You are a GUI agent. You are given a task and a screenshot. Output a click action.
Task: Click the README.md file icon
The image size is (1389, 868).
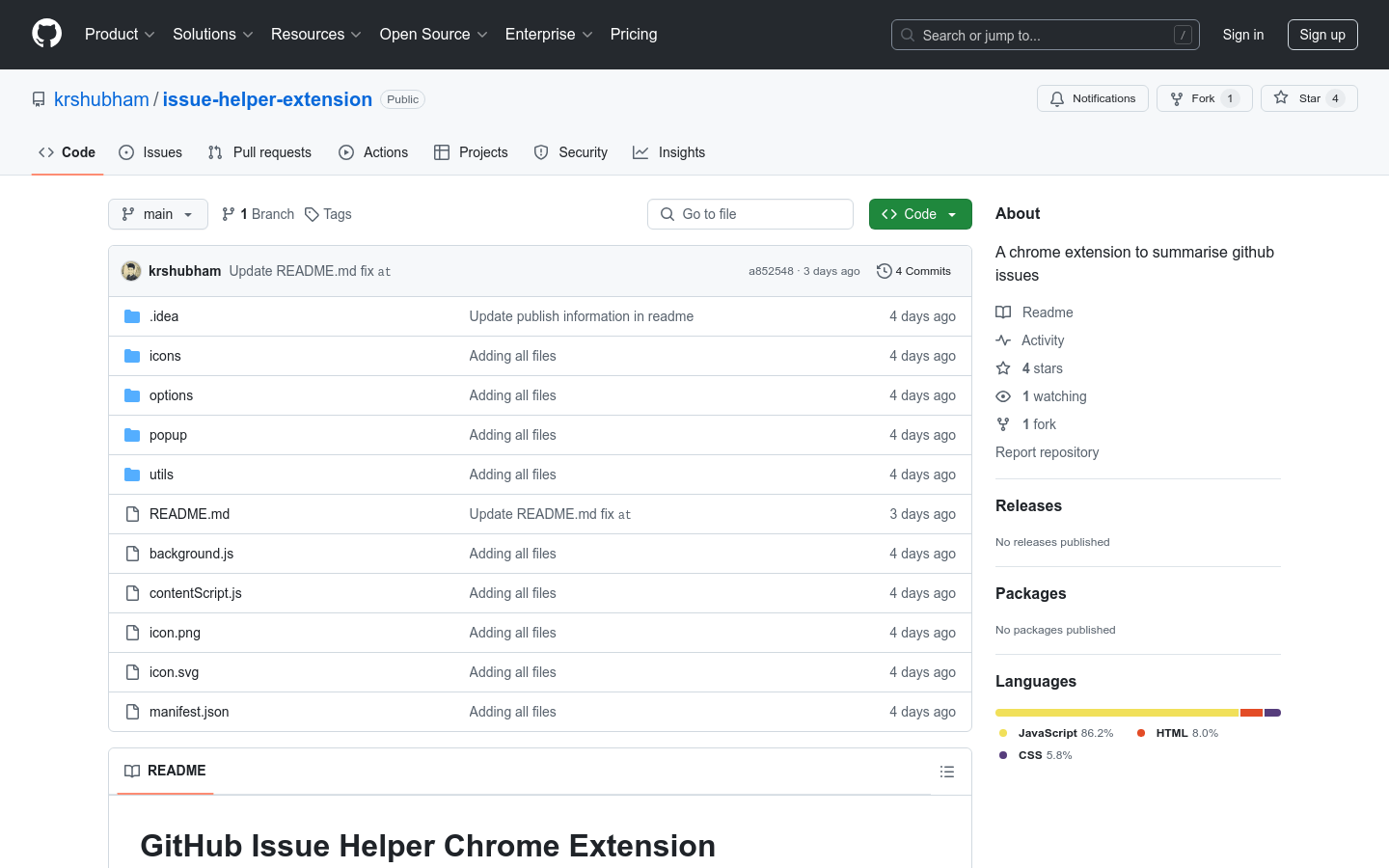(x=132, y=514)
